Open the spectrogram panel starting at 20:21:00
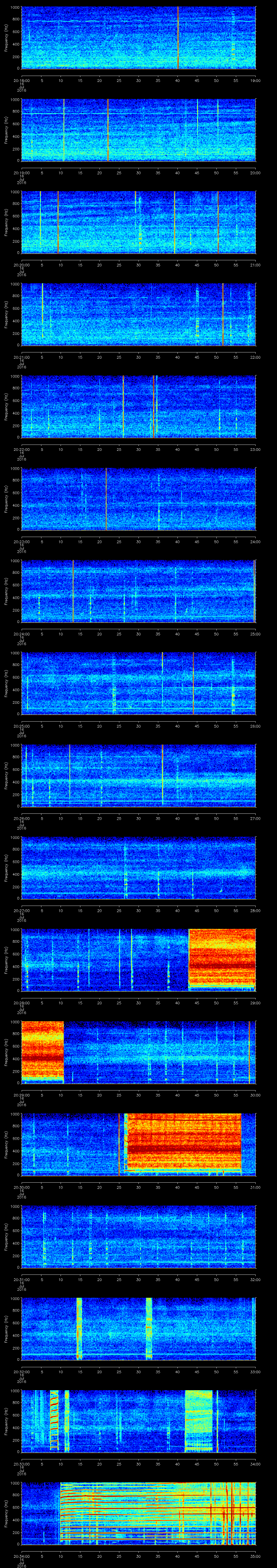This screenshot has width=277, height=1568. (x=139, y=315)
